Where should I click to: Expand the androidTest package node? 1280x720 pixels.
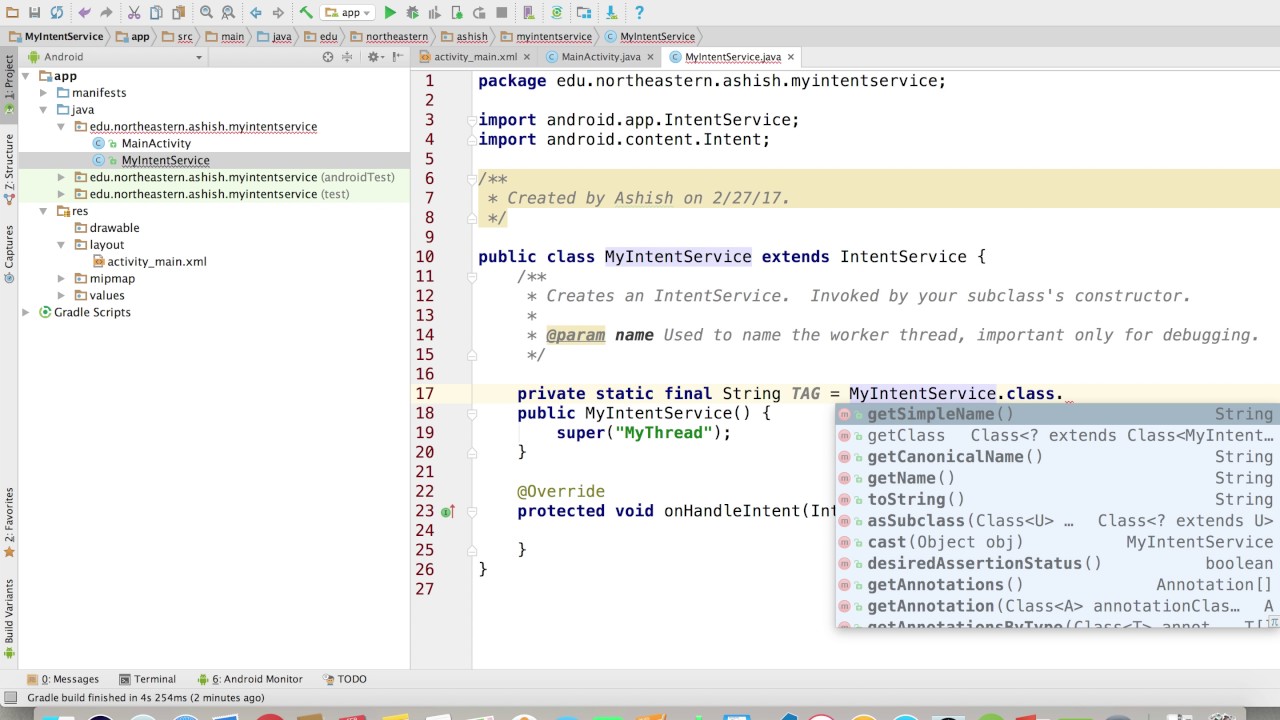[x=62, y=177]
